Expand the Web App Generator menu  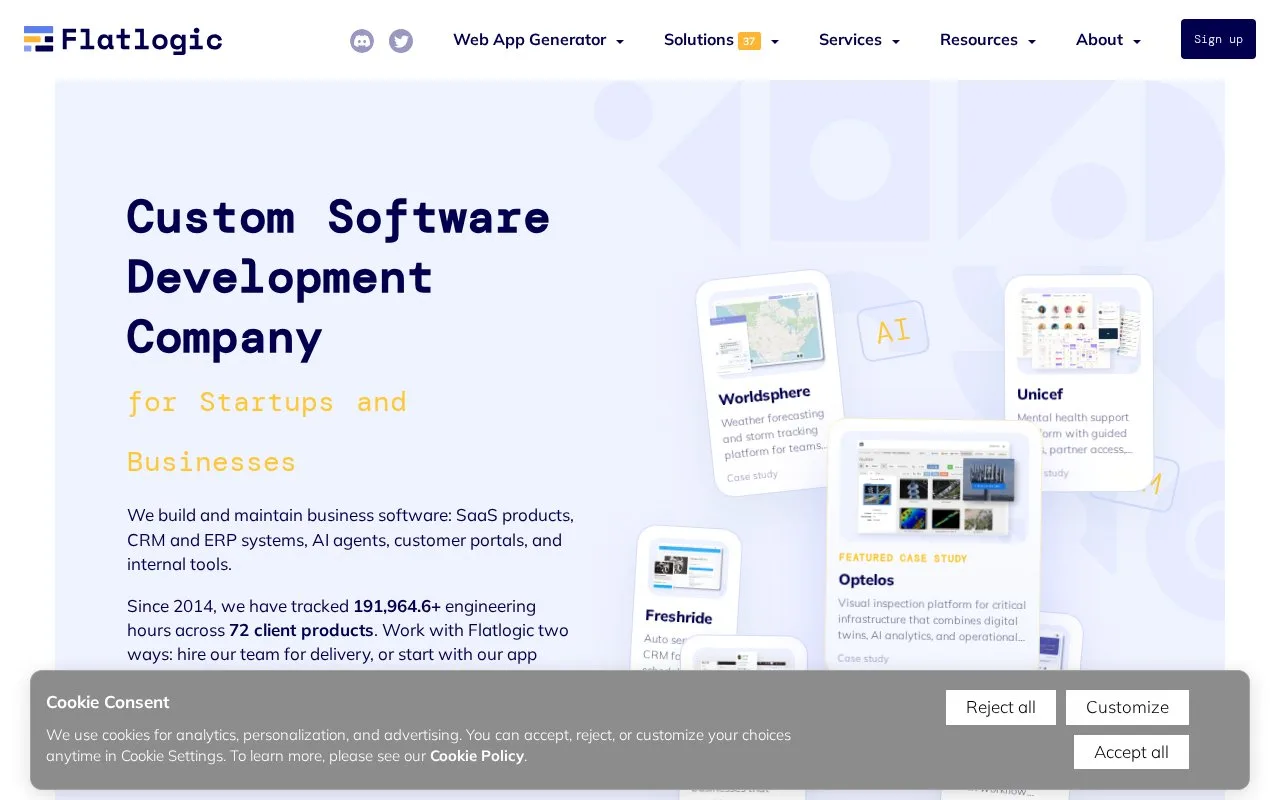538,40
